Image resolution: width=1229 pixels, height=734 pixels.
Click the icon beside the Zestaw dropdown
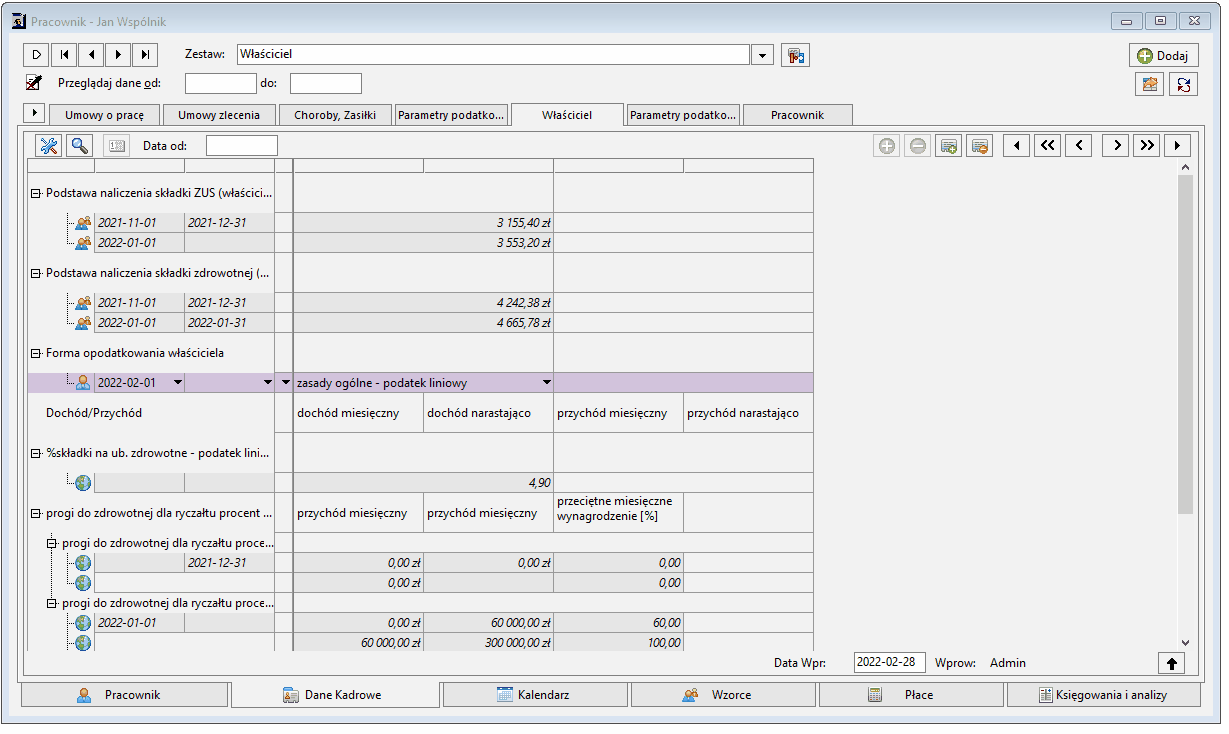click(795, 55)
